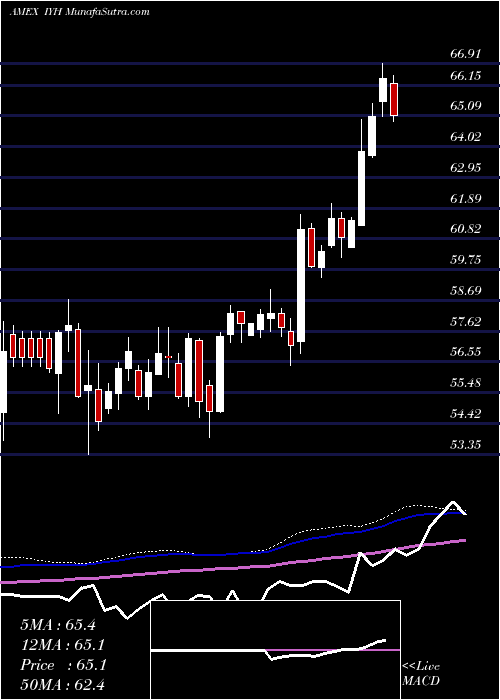Click the 54.42 price axis label
The image size is (500, 700).
point(466,413)
